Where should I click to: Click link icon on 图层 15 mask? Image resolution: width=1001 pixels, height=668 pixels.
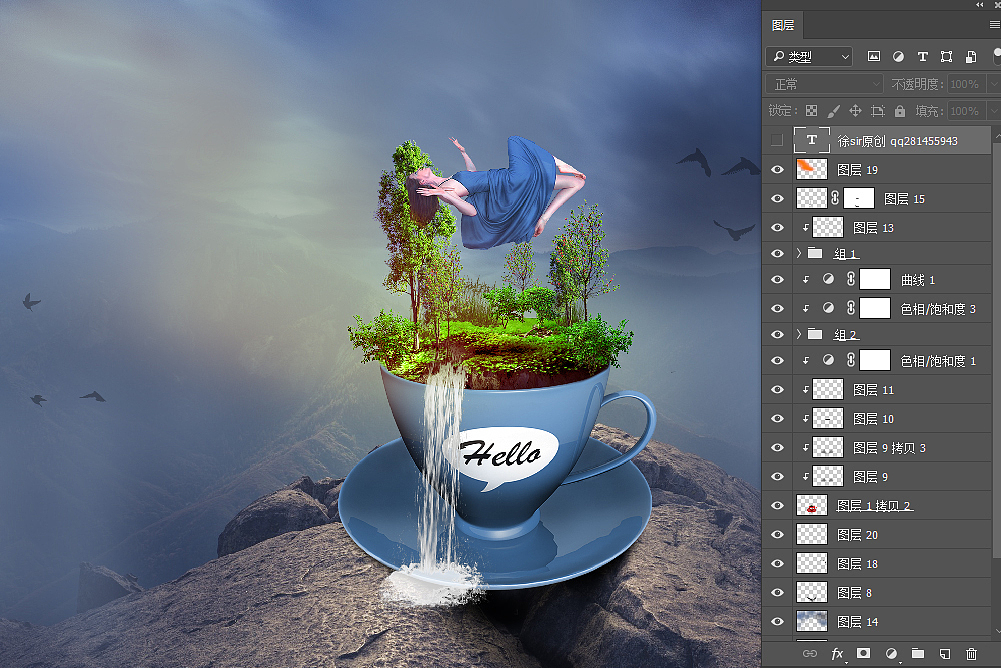834,199
